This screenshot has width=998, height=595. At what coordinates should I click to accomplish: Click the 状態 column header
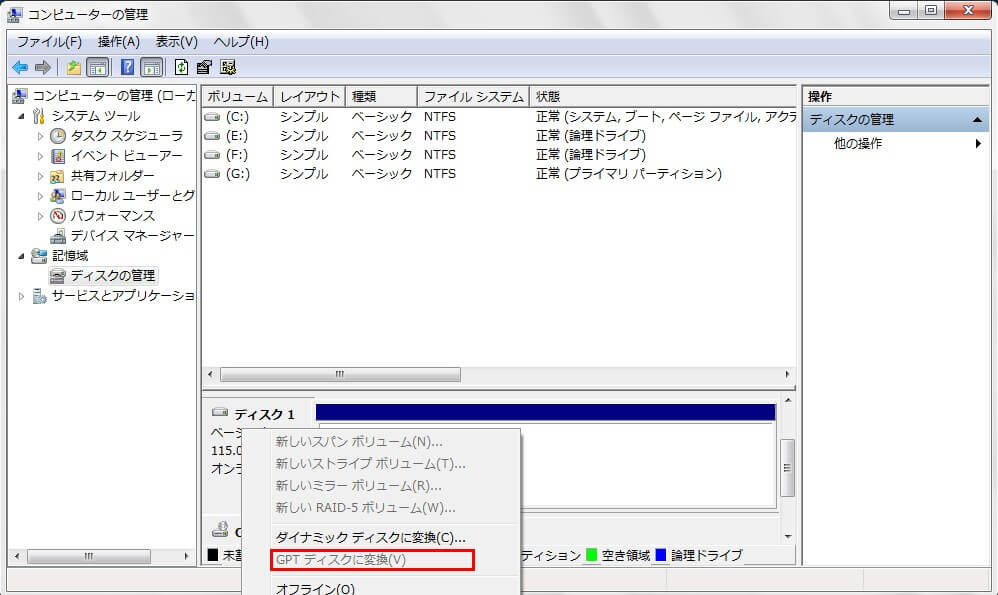tap(548, 97)
